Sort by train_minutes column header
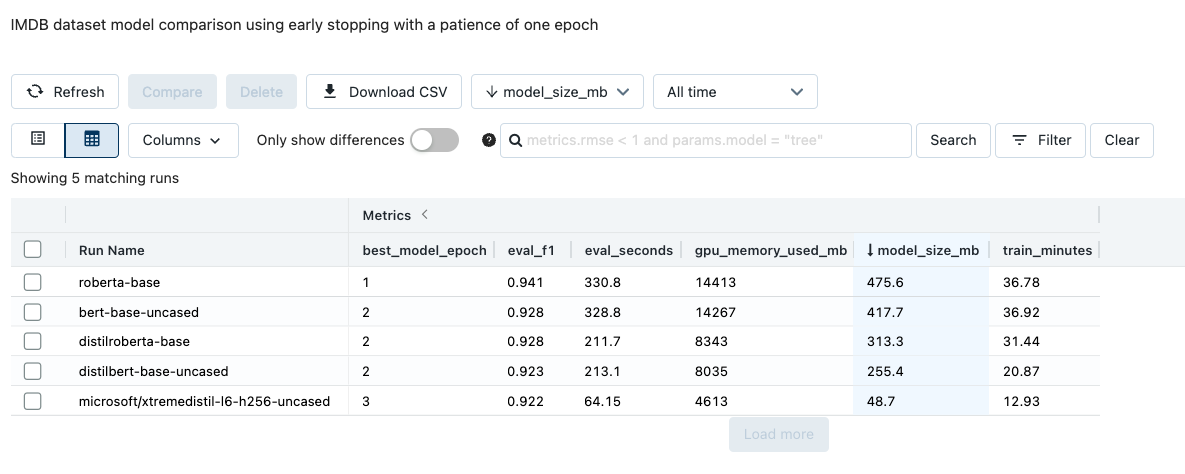1185x474 pixels. click(x=1047, y=250)
